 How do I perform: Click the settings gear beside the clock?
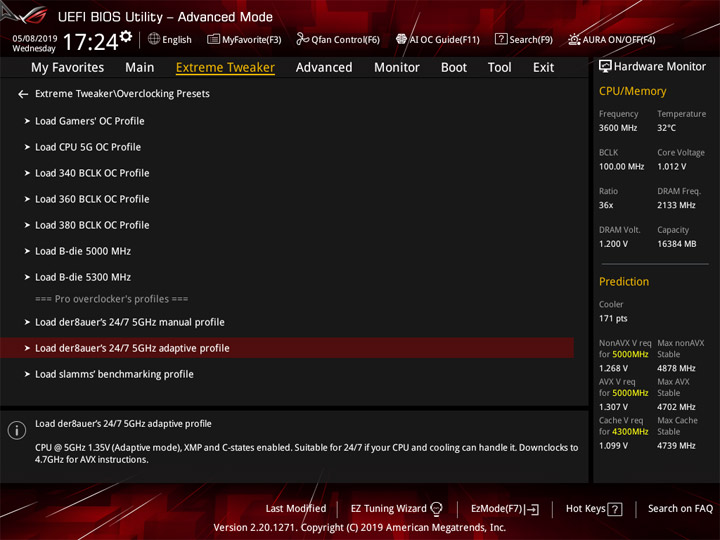pyautogui.click(x=126, y=37)
